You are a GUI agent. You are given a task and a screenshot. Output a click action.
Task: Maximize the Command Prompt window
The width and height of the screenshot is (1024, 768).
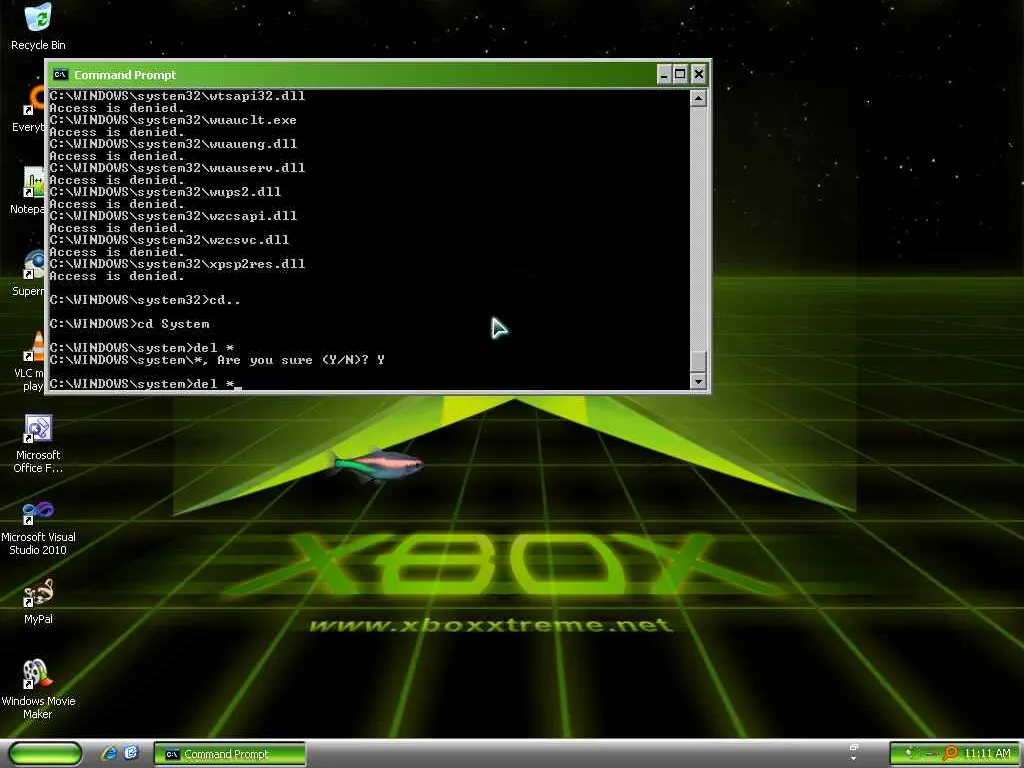tap(680, 74)
